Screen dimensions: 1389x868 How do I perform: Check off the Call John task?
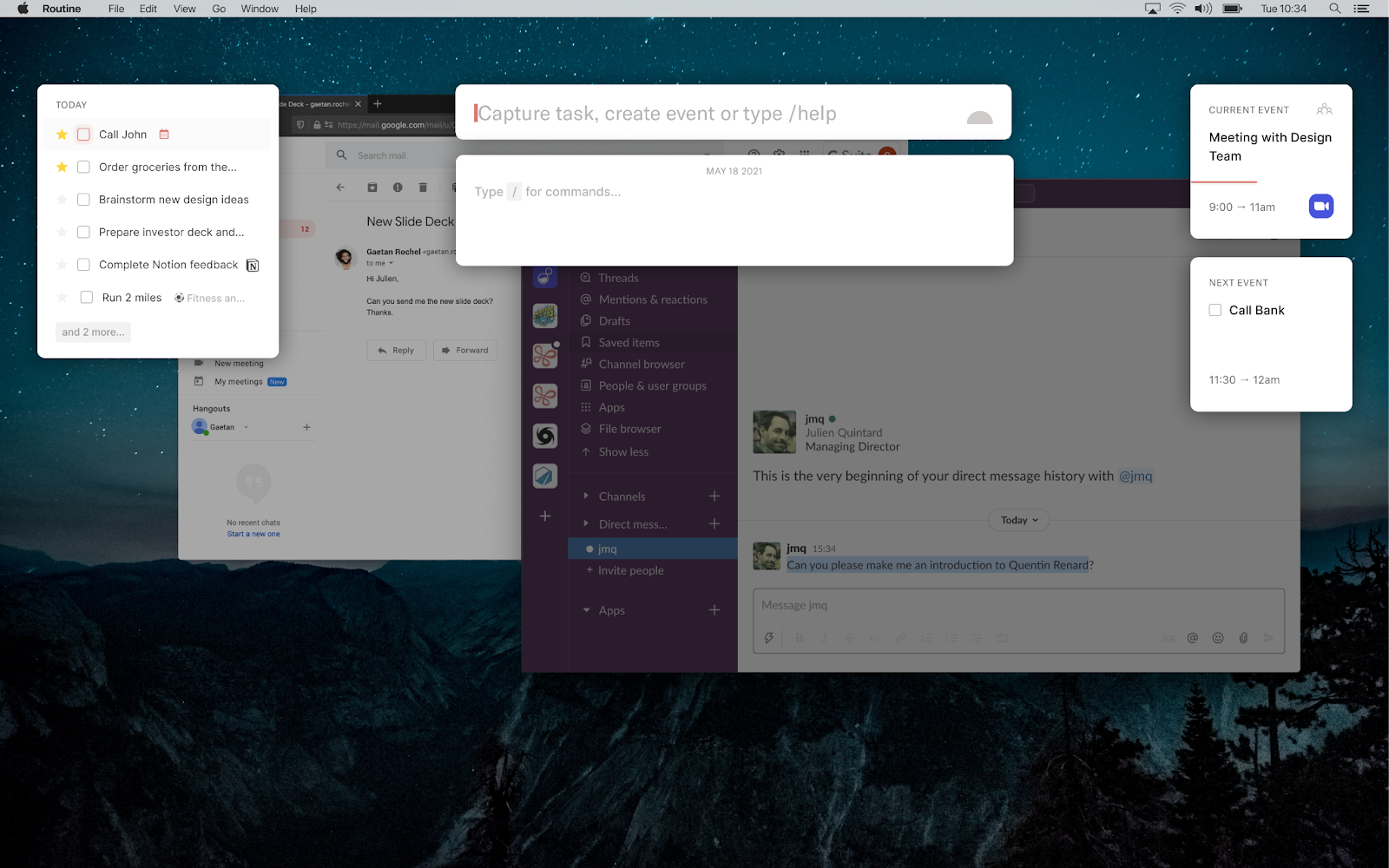click(83, 135)
